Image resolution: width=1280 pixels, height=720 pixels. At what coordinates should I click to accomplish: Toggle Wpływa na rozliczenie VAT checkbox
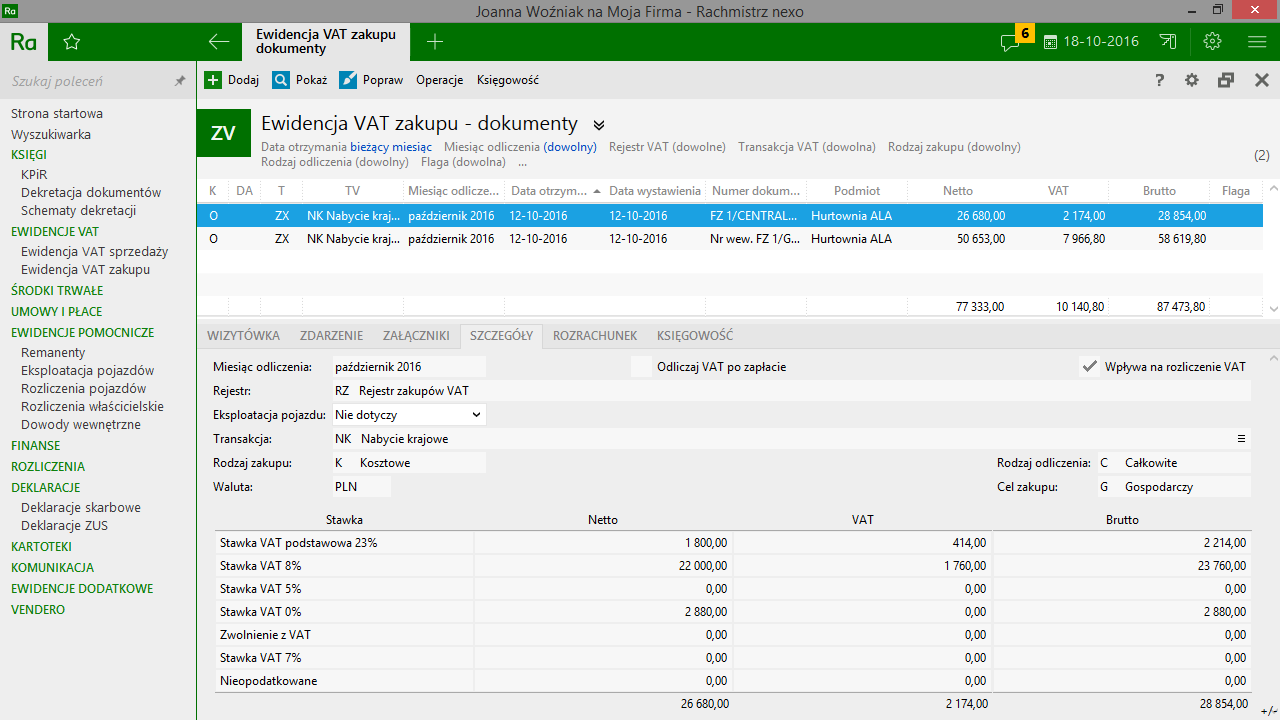(1090, 367)
